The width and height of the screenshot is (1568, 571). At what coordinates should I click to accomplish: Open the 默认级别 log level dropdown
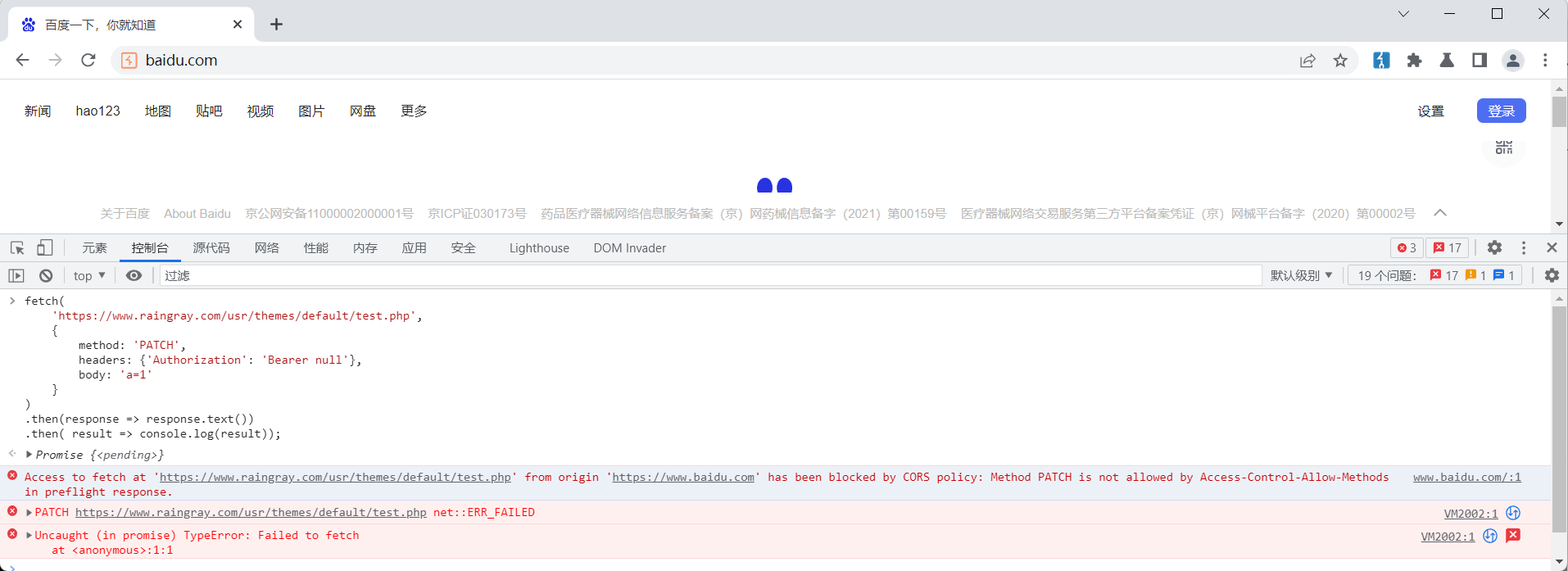tap(1301, 276)
